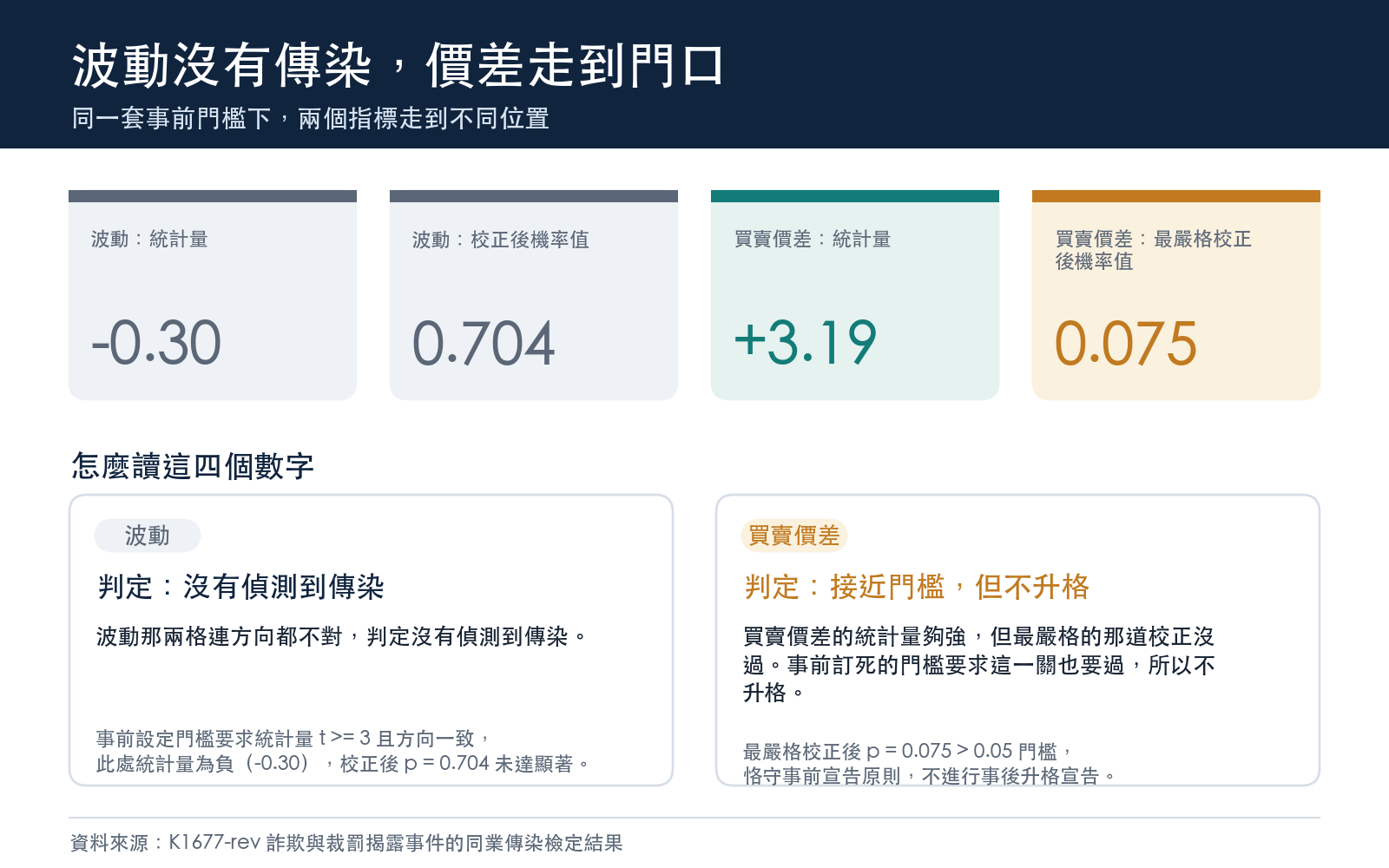Click the orange 買賣價差 pill tag

pos(793,536)
